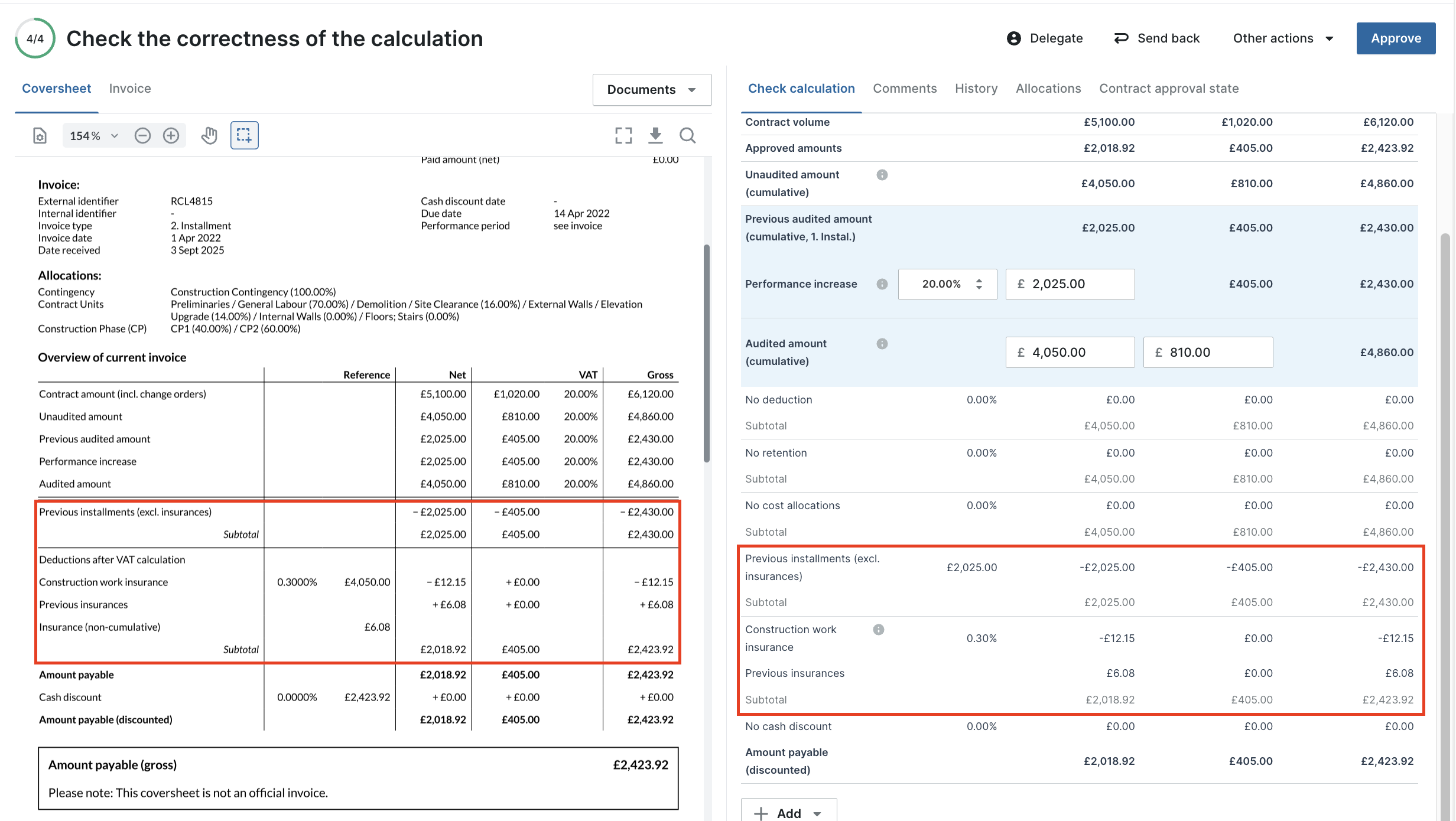Open the Other actions menu
The image size is (1456, 821).
point(1283,38)
